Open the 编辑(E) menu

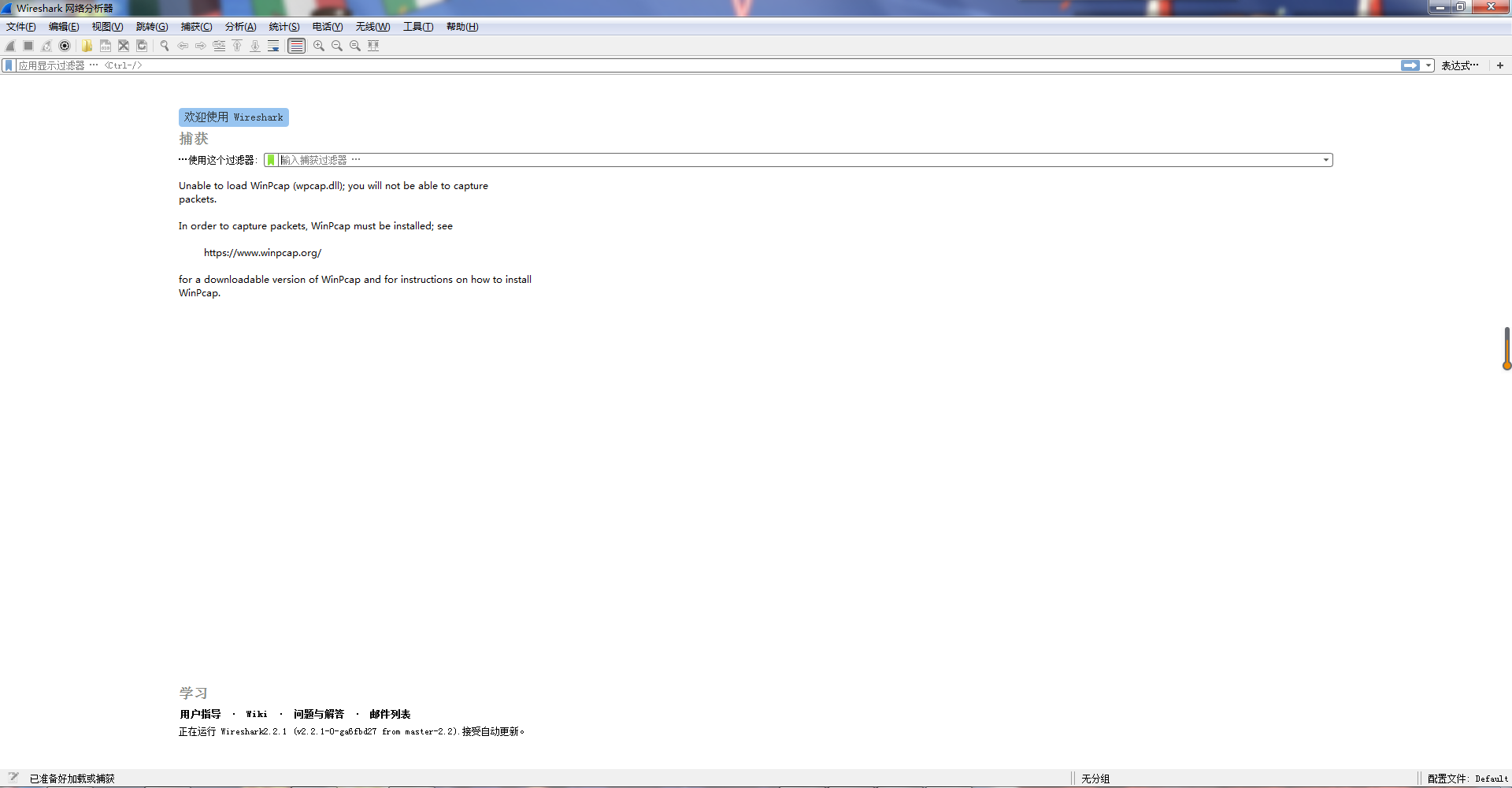64,27
